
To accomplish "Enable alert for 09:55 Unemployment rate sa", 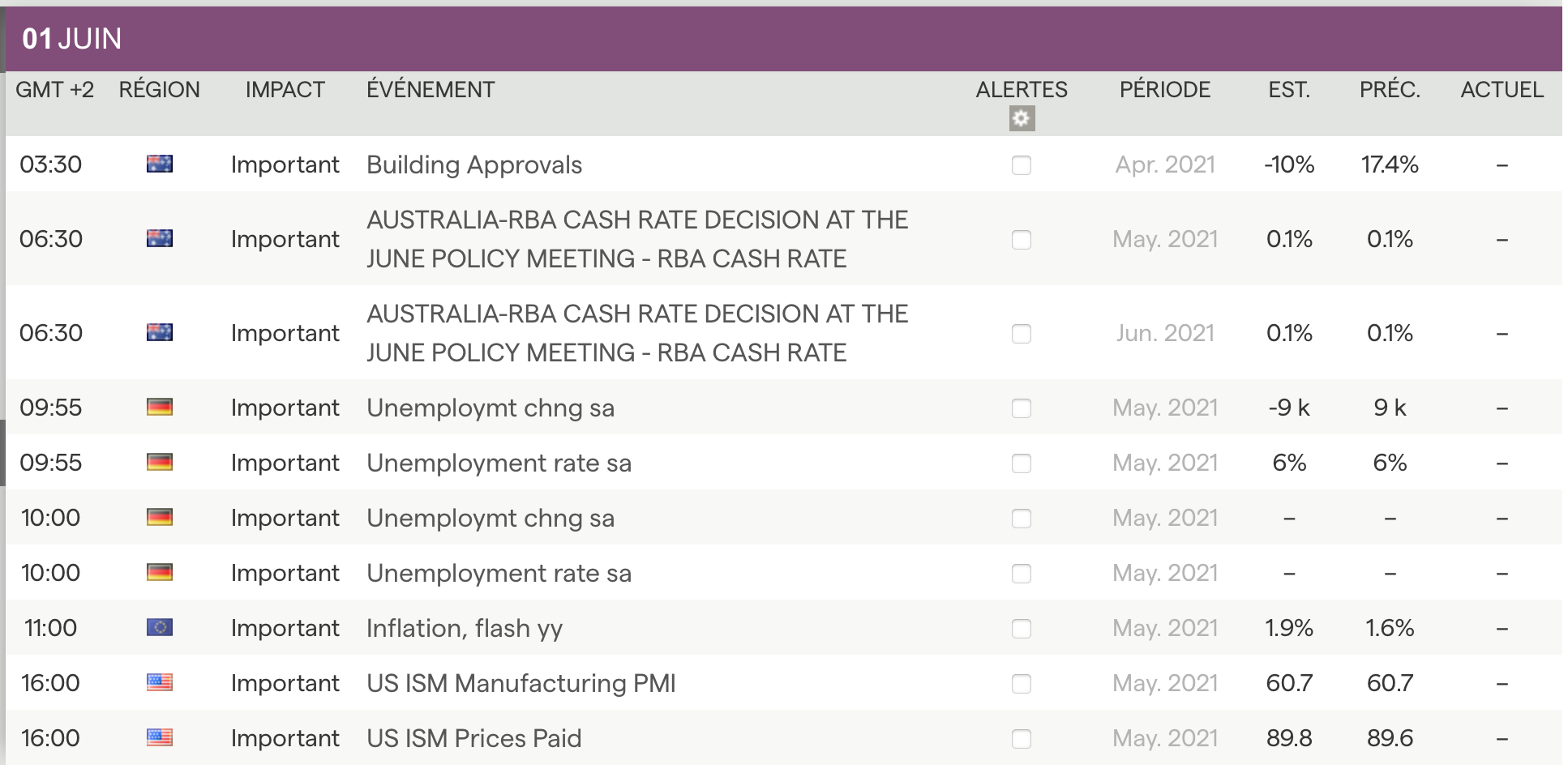I will coord(1022,463).
